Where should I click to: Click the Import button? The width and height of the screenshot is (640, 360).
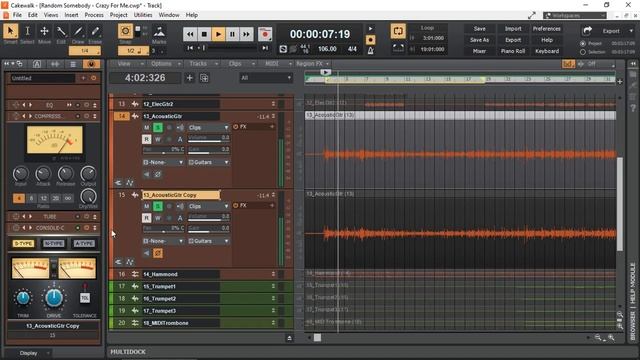(x=513, y=29)
